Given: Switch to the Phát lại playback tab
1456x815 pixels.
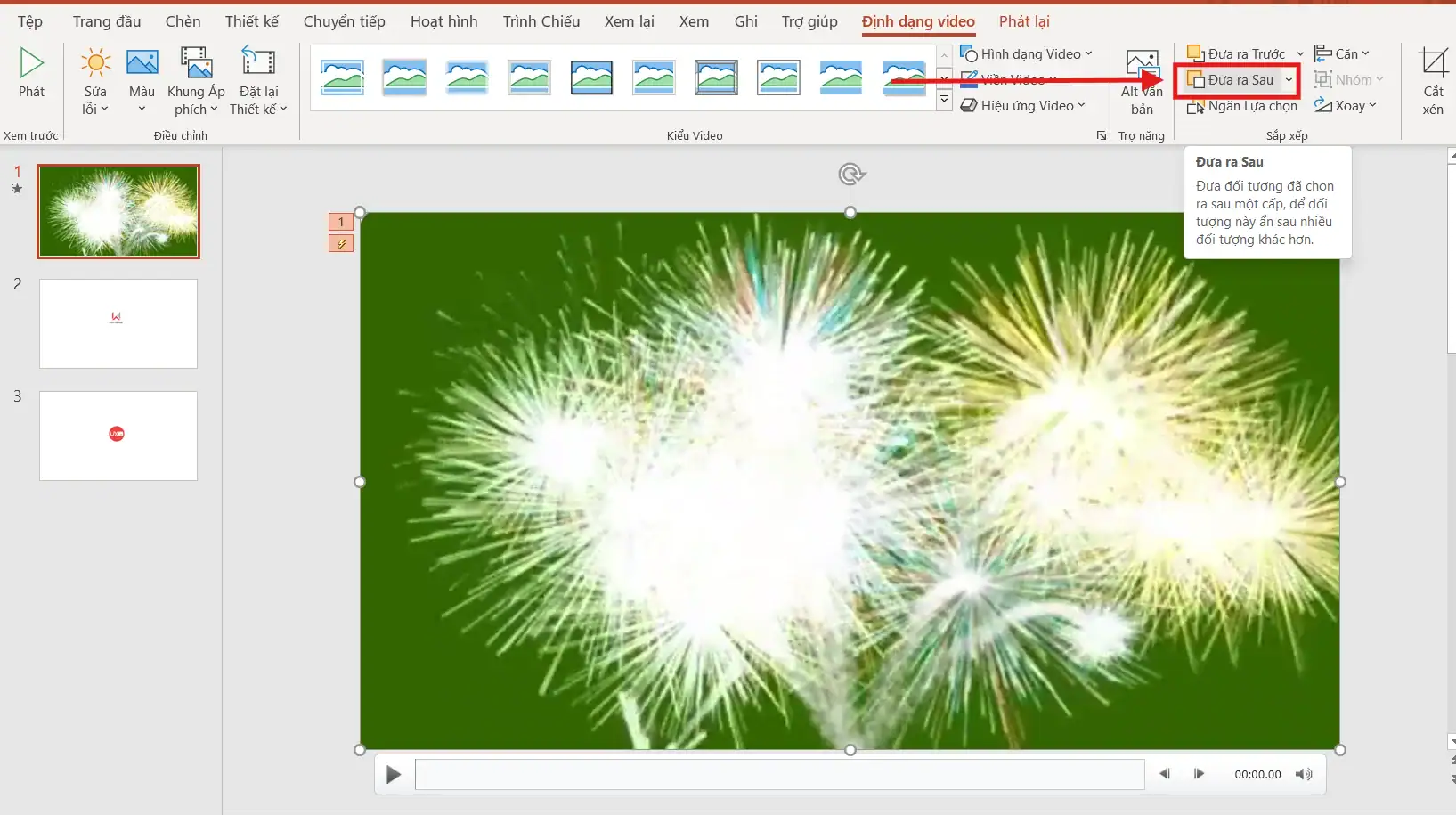Looking at the screenshot, I should click(1024, 21).
